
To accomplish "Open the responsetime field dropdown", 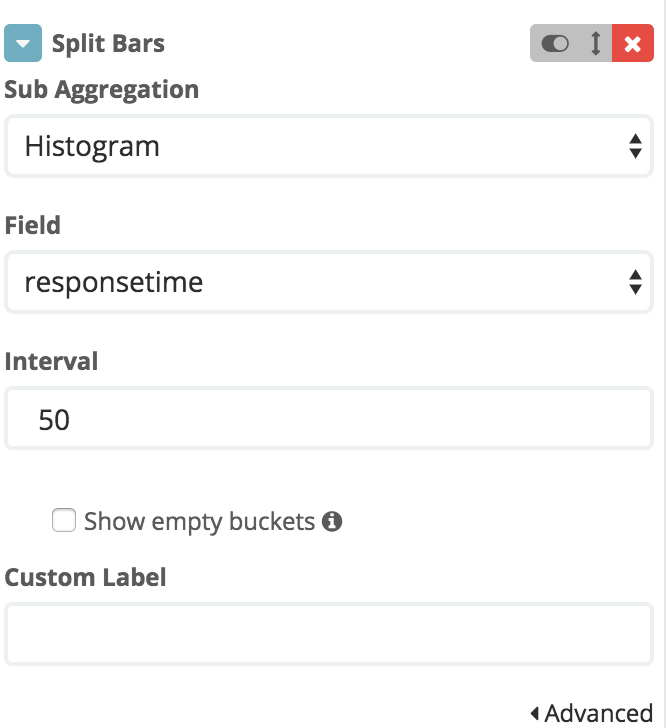I will point(329,282).
